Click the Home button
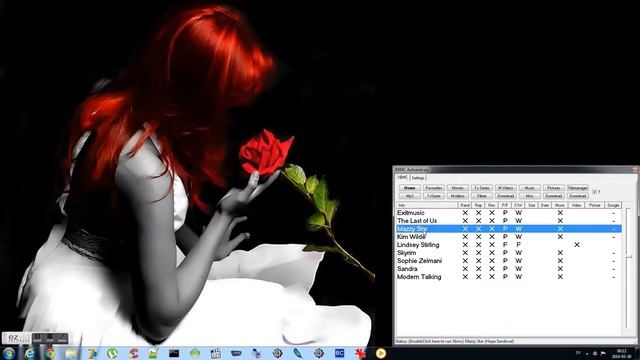The image size is (640, 360). (409, 188)
